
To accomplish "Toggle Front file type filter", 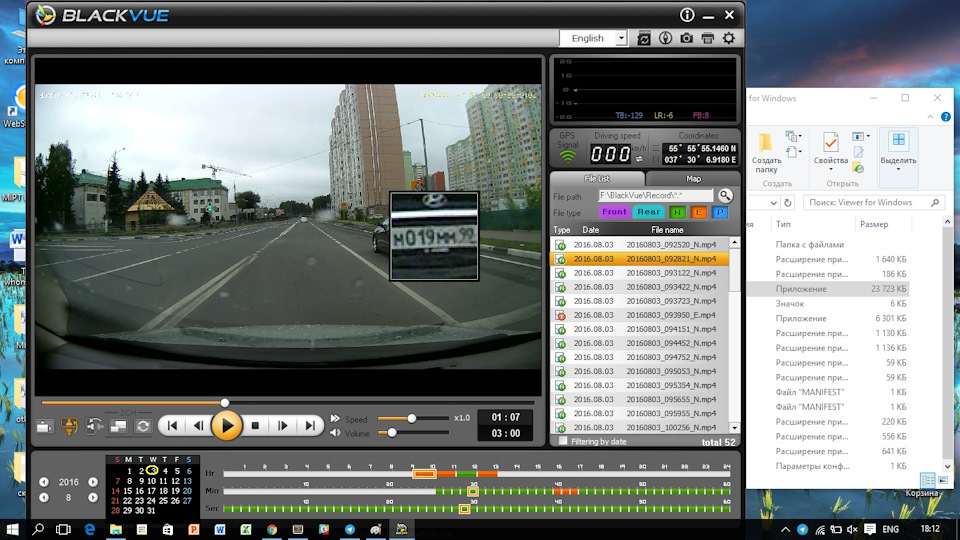I will pyautogui.click(x=614, y=212).
